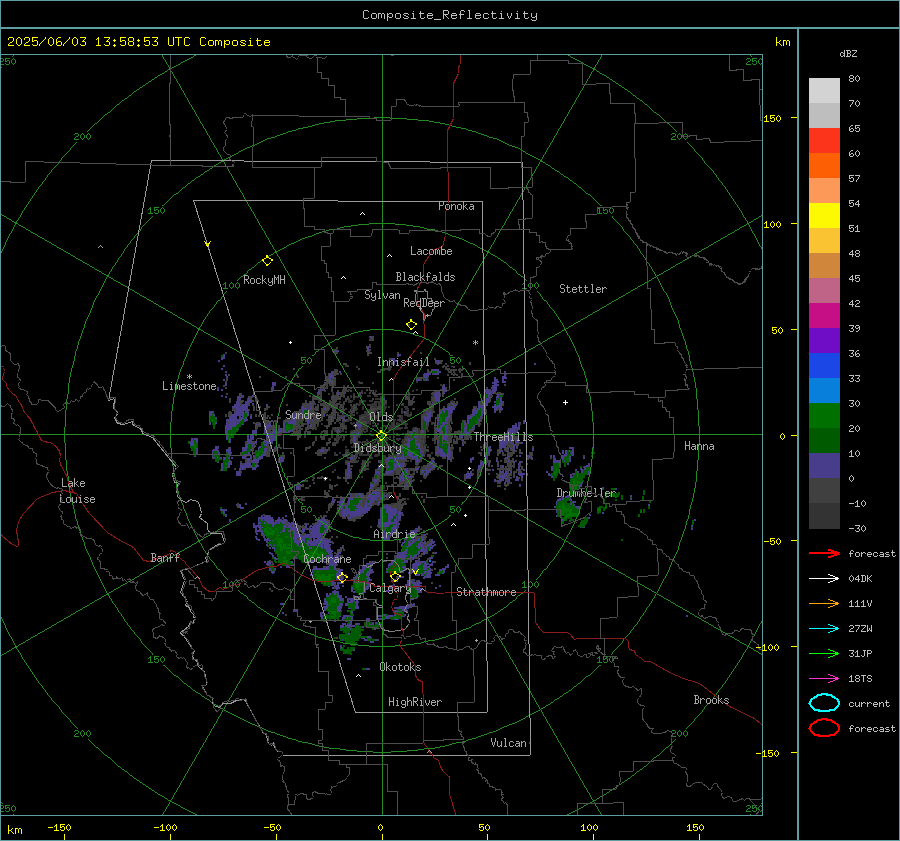Pick the bright green 20–30 dBZ swatch
This screenshot has height=841, width=900.
[x=824, y=416]
